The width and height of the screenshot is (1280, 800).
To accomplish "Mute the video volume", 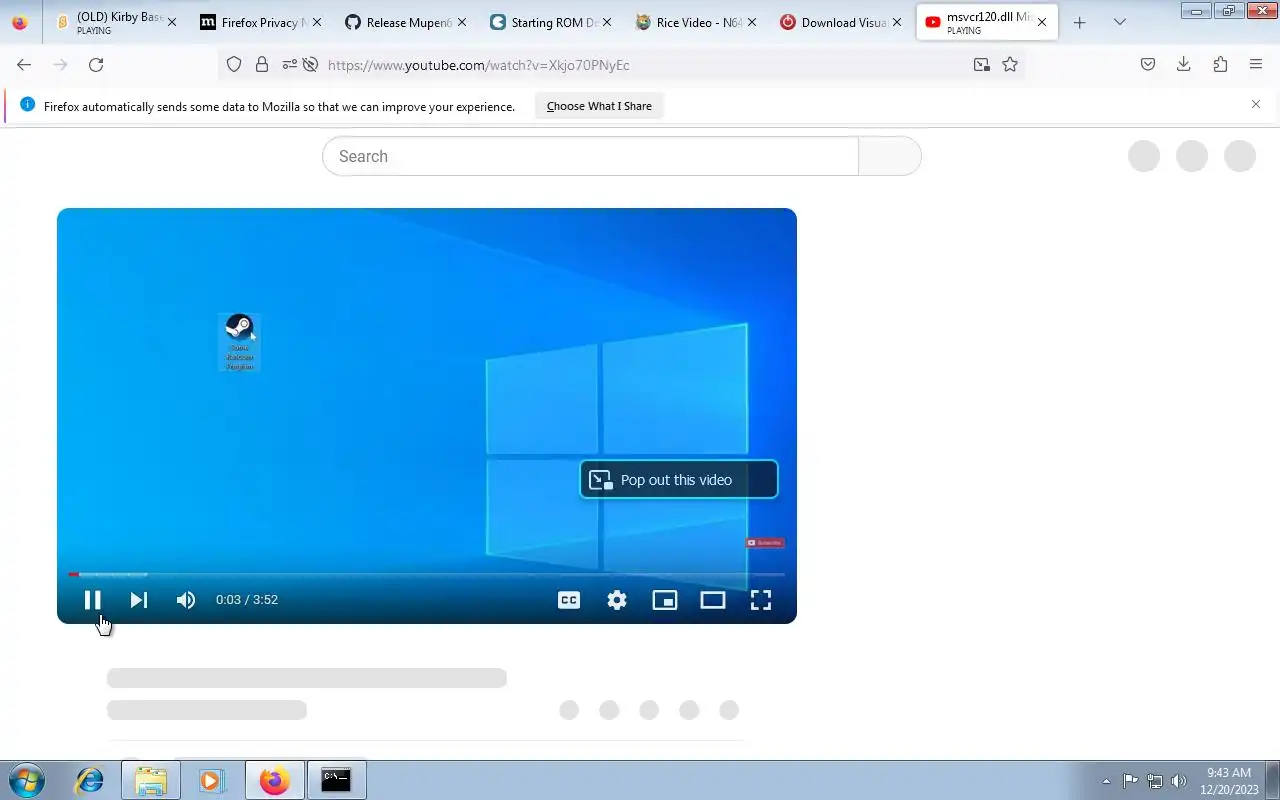I will coord(186,600).
